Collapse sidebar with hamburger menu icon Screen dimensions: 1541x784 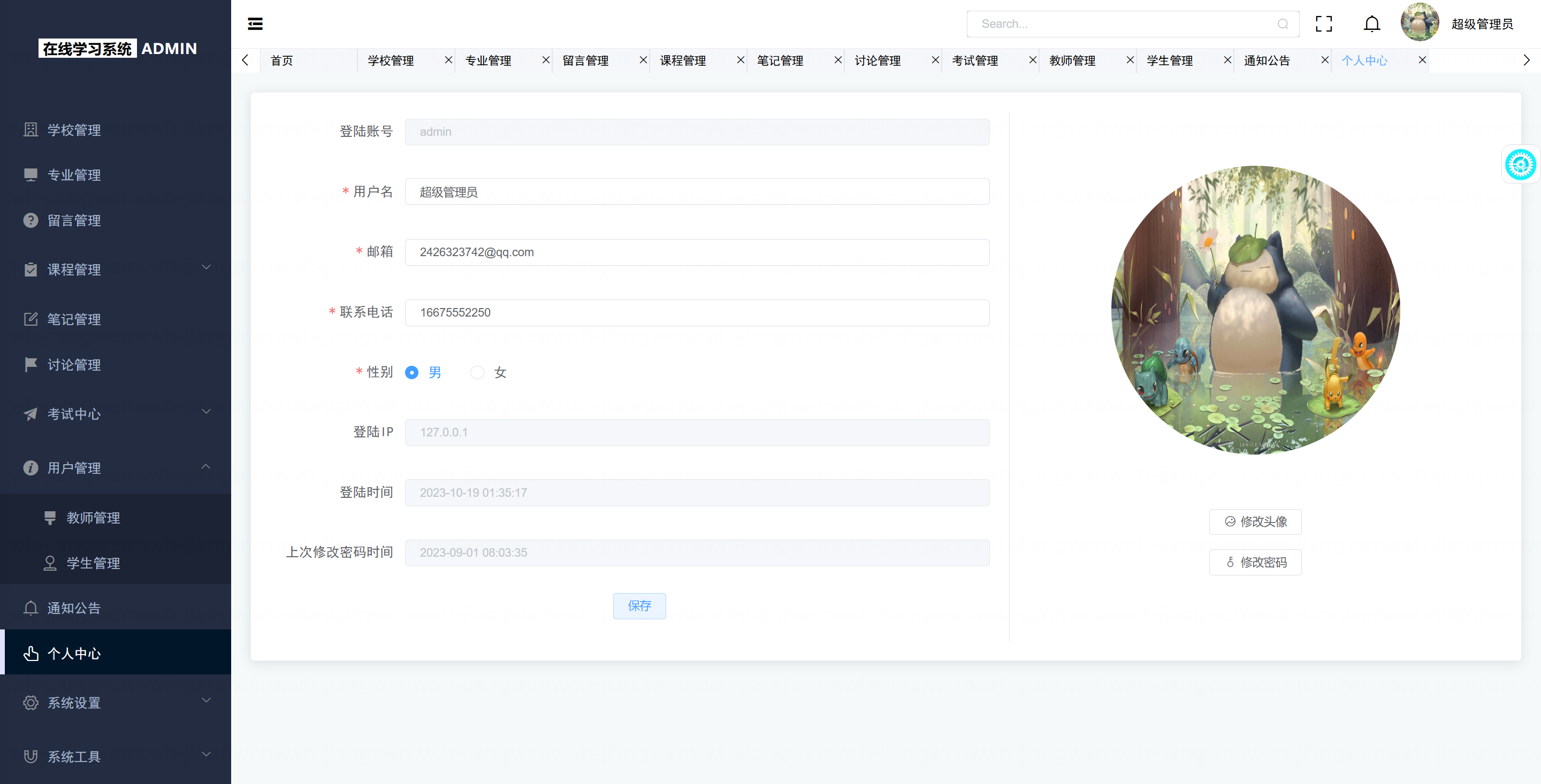(255, 24)
